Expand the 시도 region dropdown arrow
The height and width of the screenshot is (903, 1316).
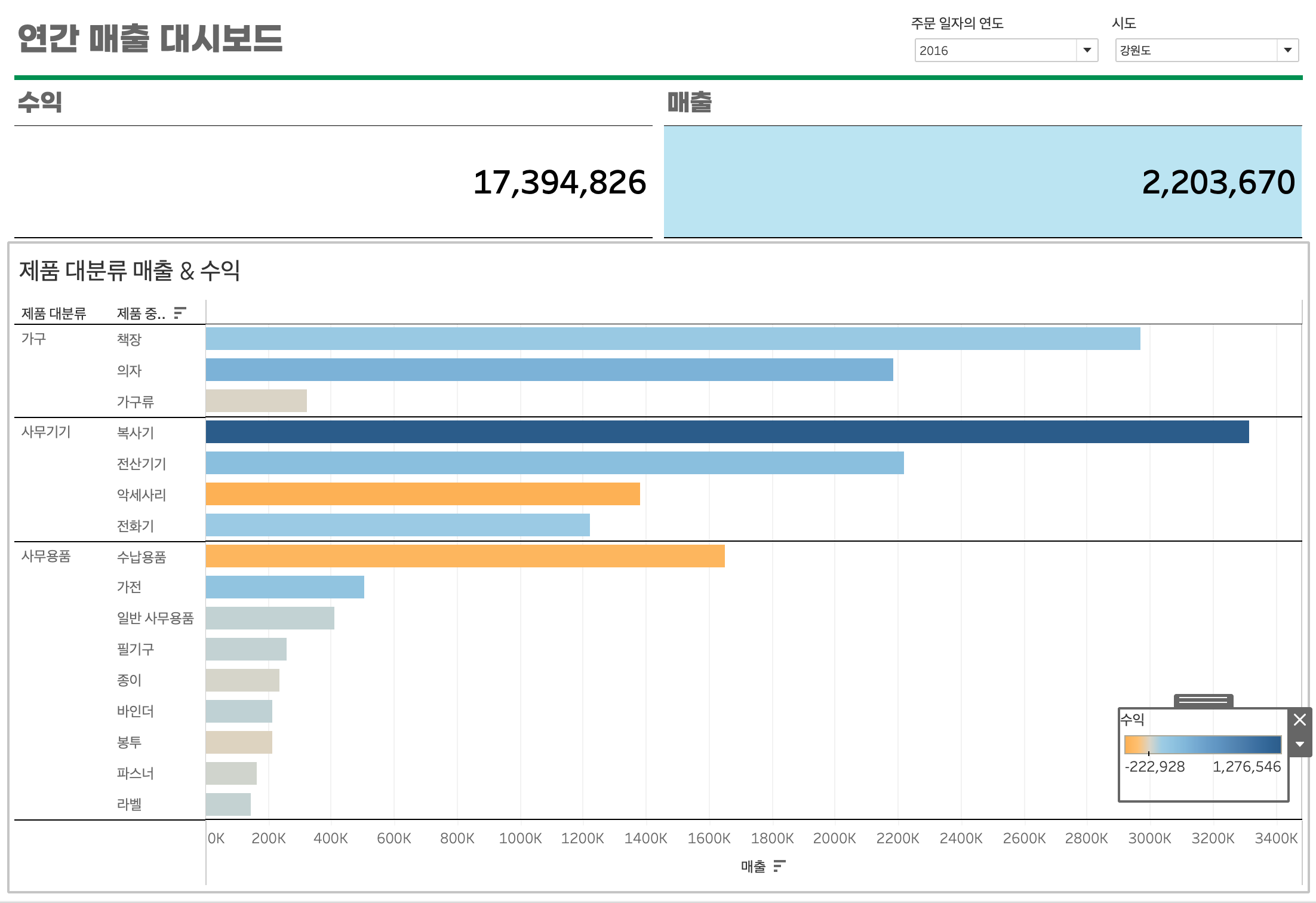pyautogui.click(x=1287, y=50)
